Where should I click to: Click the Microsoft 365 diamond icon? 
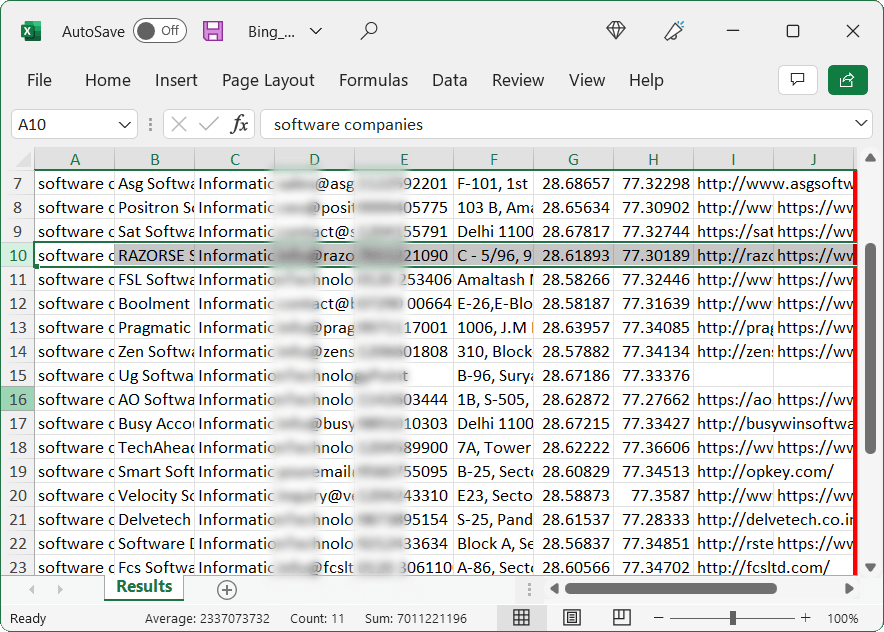[616, 30]
